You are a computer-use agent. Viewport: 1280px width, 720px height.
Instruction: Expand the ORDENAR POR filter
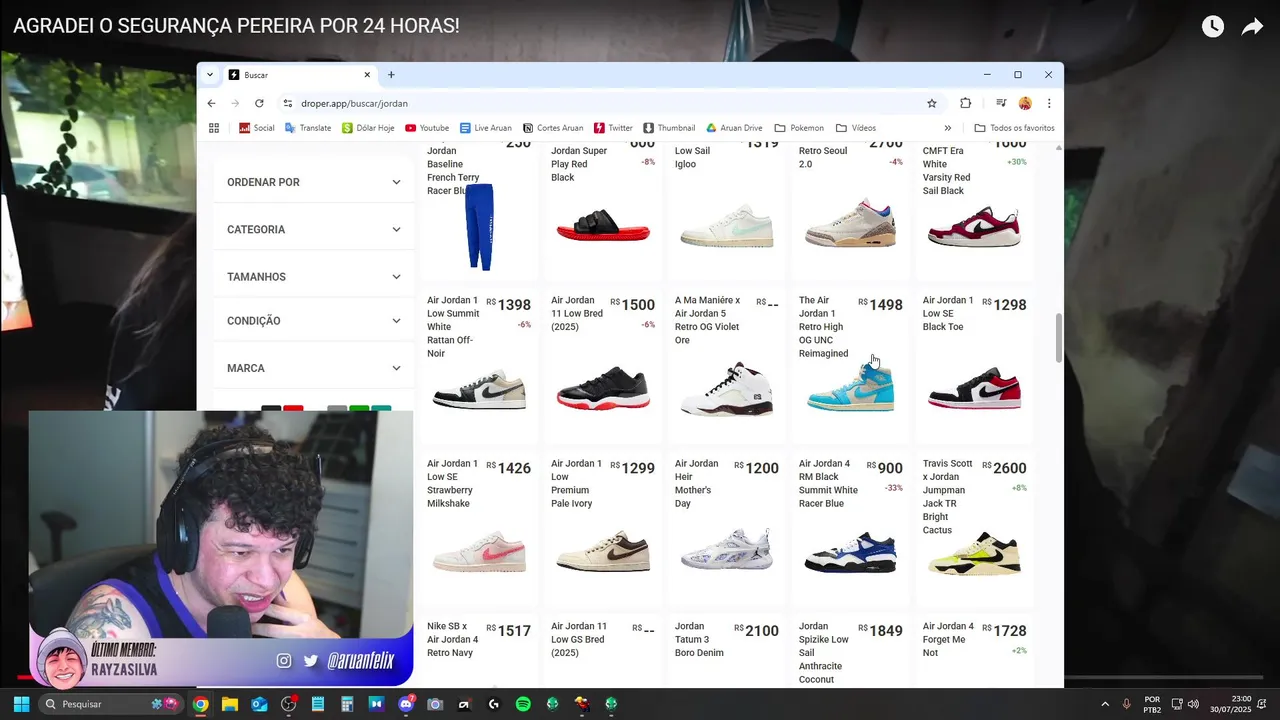(x=313, y=182)
